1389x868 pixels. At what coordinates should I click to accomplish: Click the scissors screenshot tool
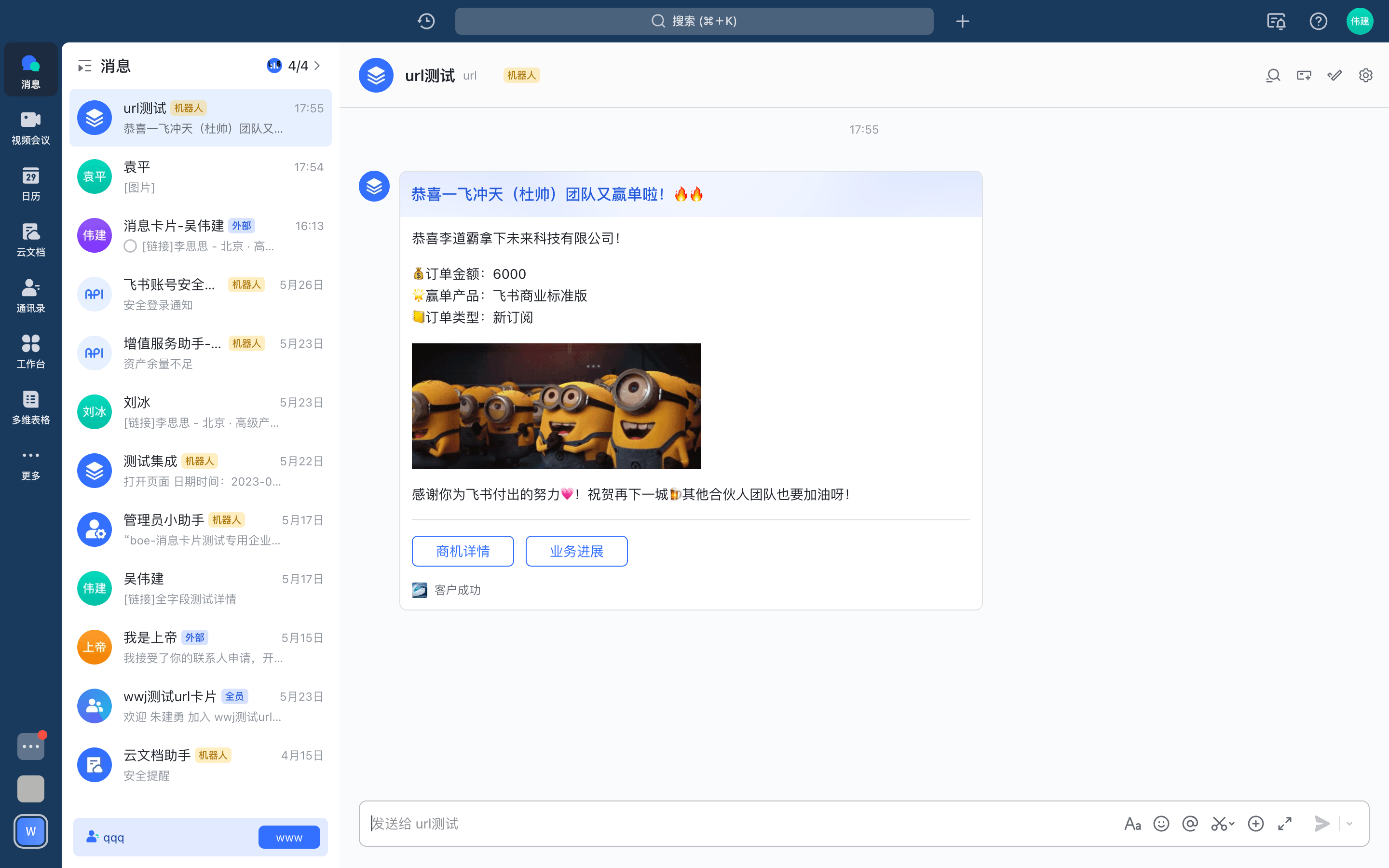[x=1219, y=824]
